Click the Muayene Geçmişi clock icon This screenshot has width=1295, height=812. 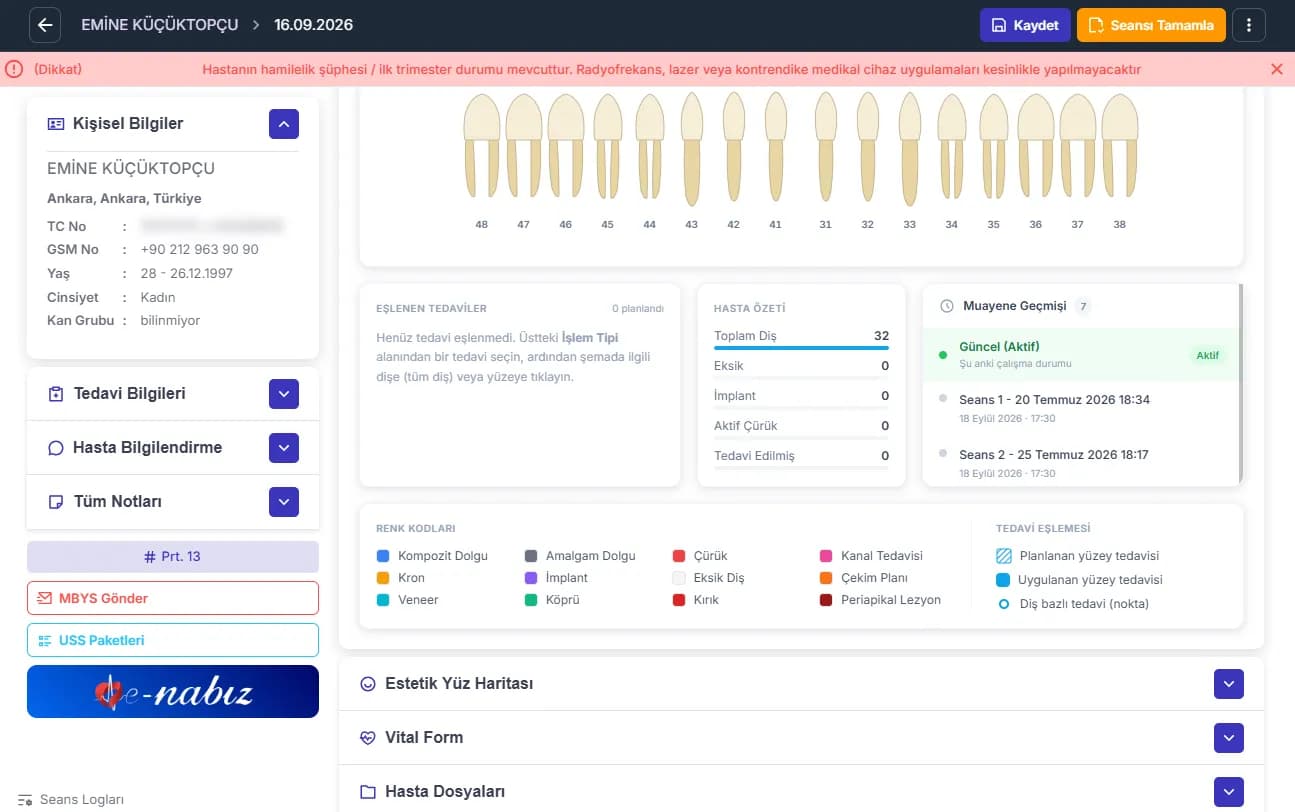tap(947, 306)
